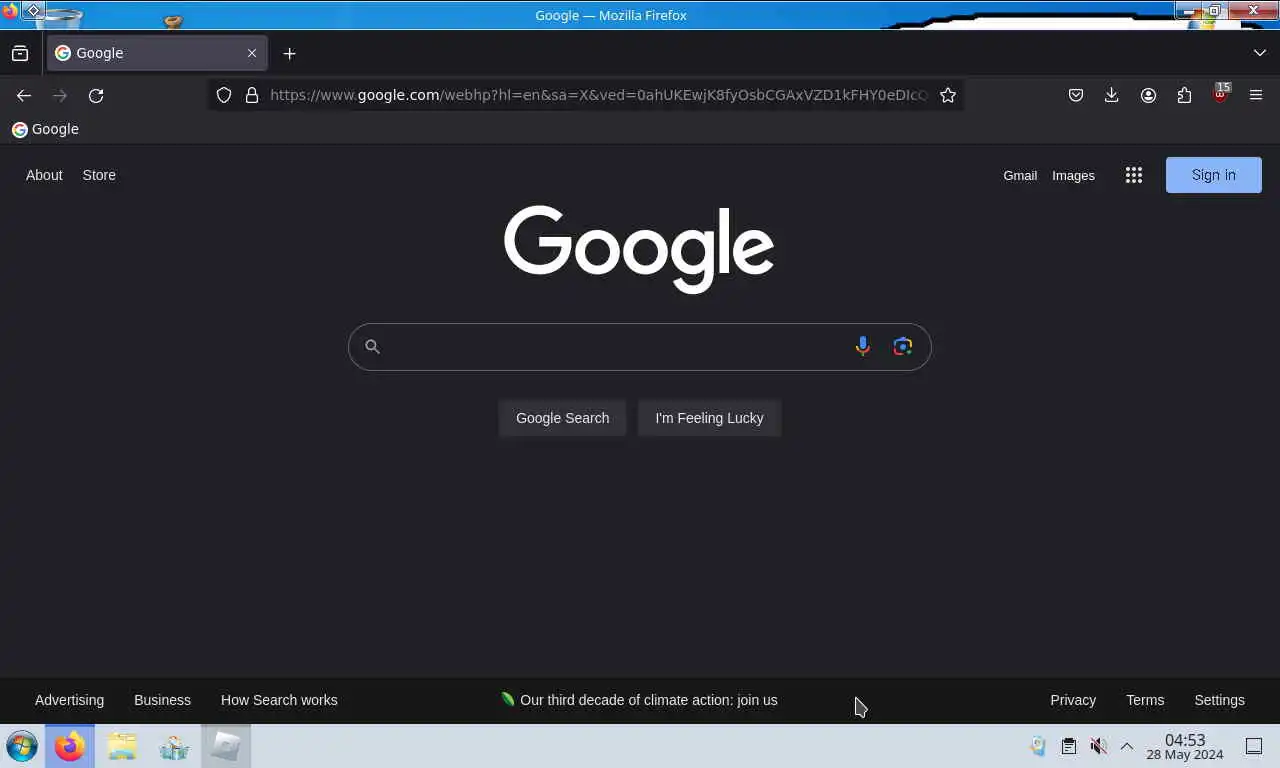This screenshot has width=1280, height=768.
Task: Open the Settings footer menu
Action: click(x=1219, y=700)
